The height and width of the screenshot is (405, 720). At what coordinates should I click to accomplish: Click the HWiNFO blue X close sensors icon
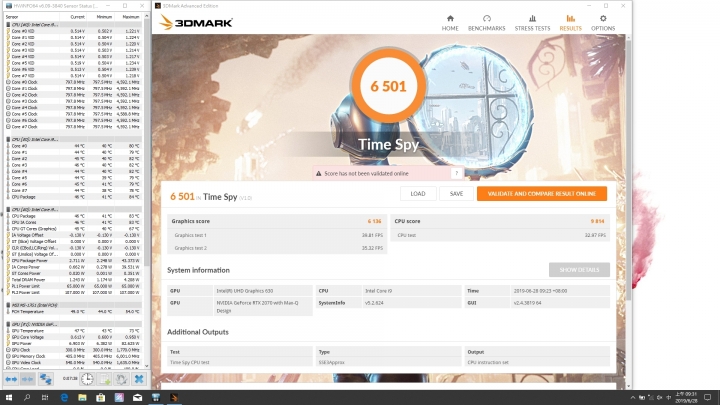pos(139,379)
